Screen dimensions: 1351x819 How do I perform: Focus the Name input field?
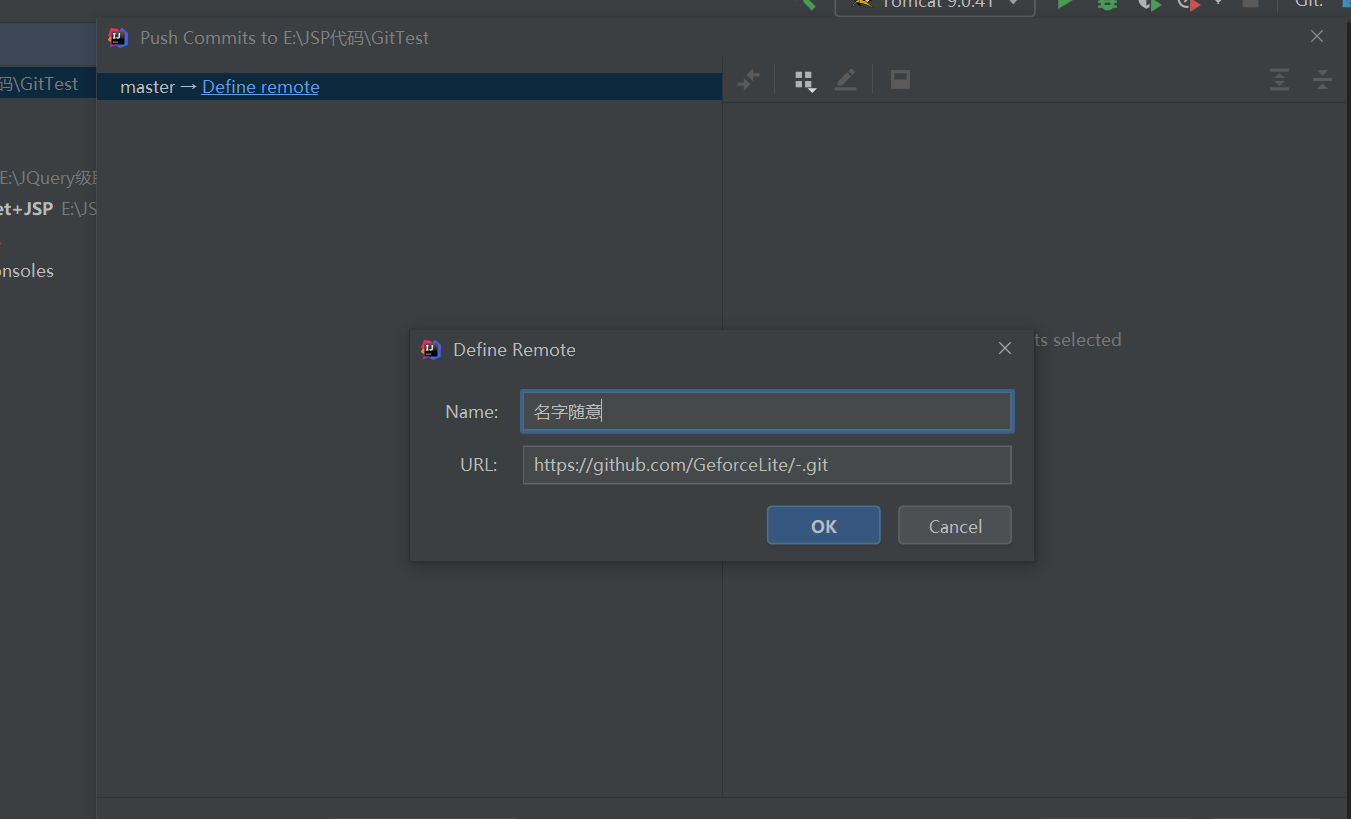tap(767, 411)
